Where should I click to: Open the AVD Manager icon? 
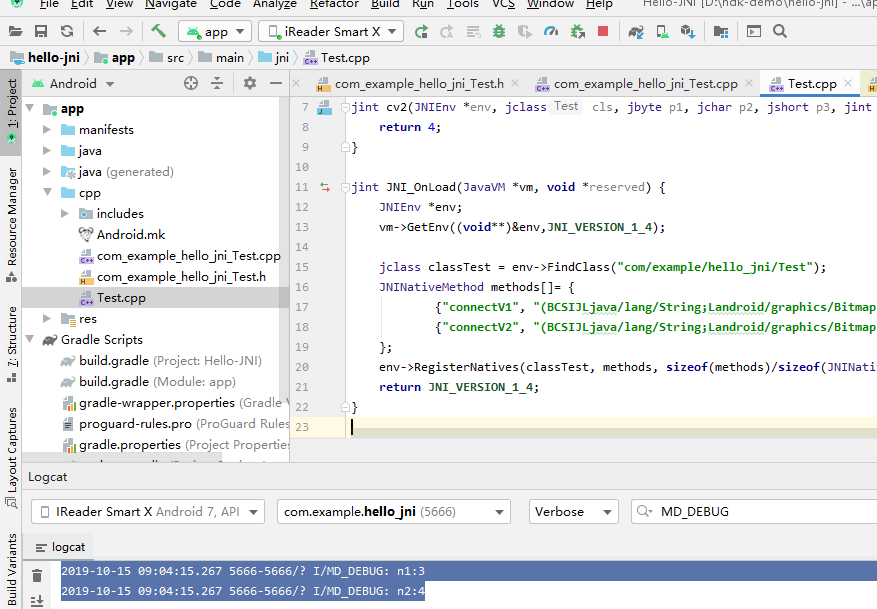point(660,31)
